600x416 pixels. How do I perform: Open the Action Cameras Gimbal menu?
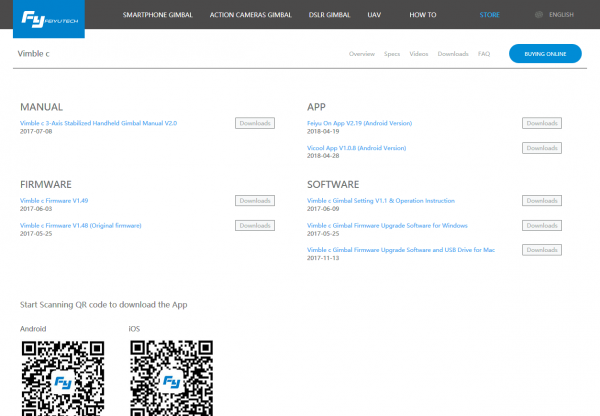tap(251, 15)
